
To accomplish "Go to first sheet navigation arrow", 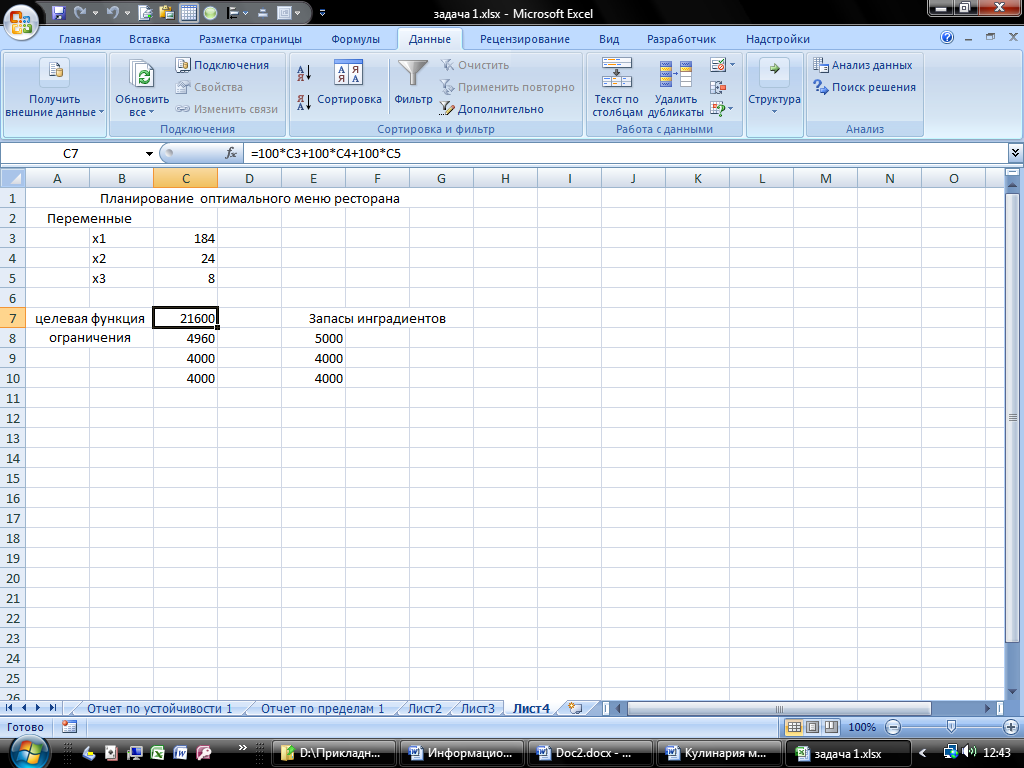I will [9, 708].
